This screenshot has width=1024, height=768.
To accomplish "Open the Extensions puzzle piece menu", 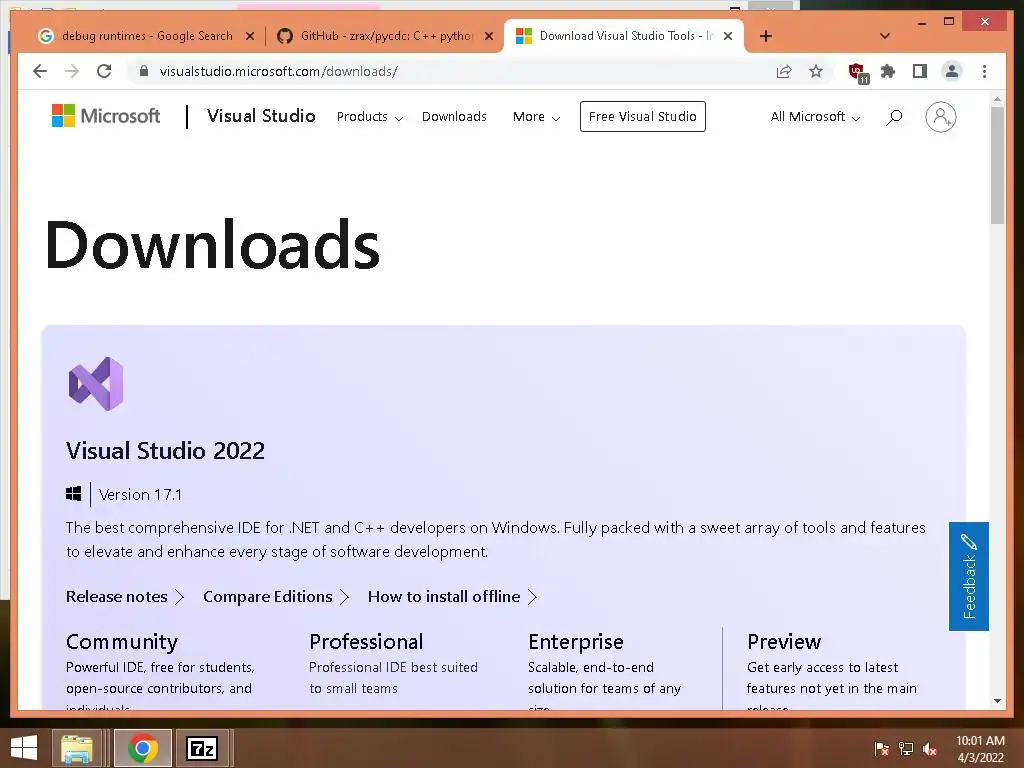I will click(888, 71).
